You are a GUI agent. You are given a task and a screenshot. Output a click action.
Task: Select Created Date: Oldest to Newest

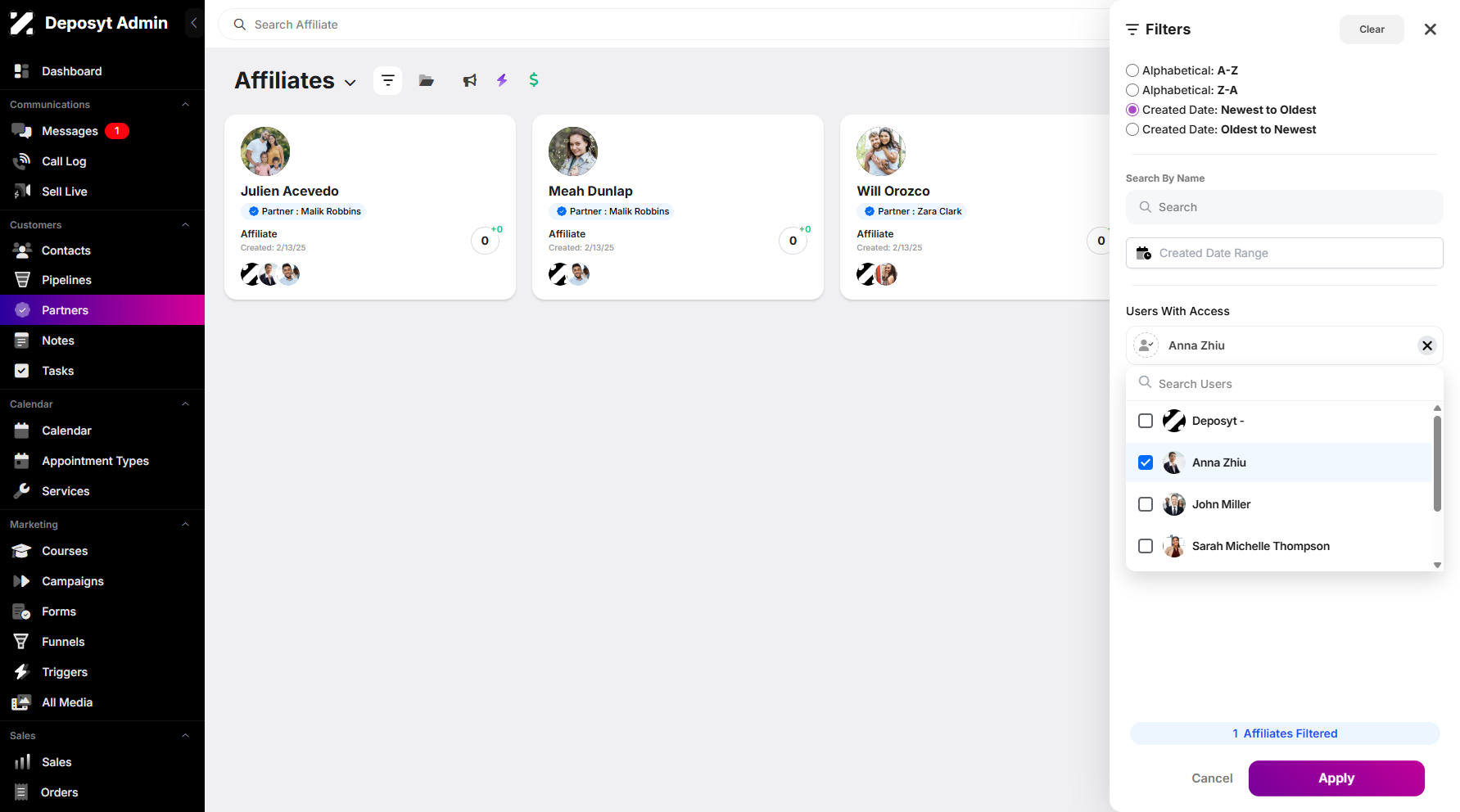[x=1132, y=129]
